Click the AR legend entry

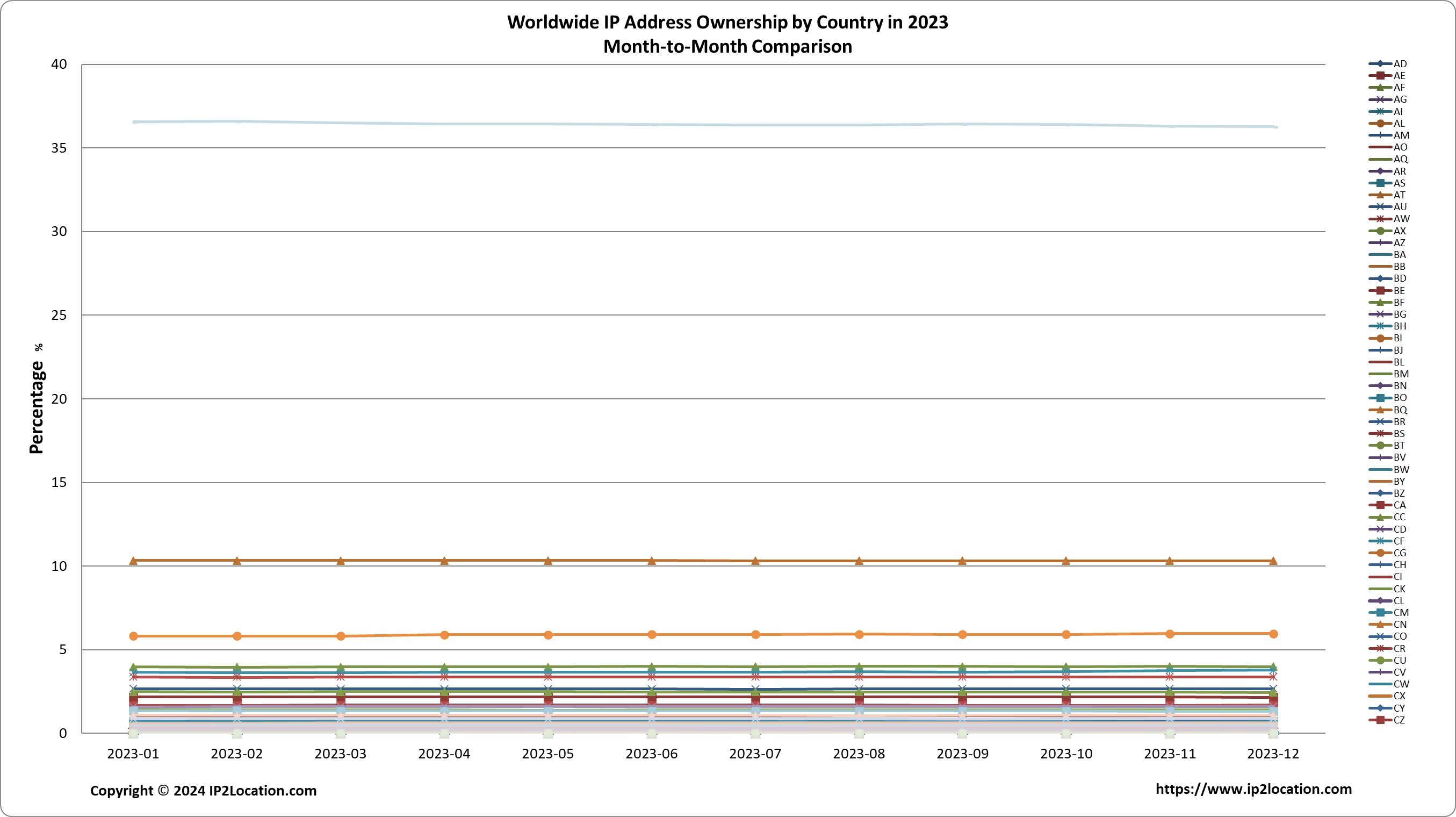pos(1388,171)
